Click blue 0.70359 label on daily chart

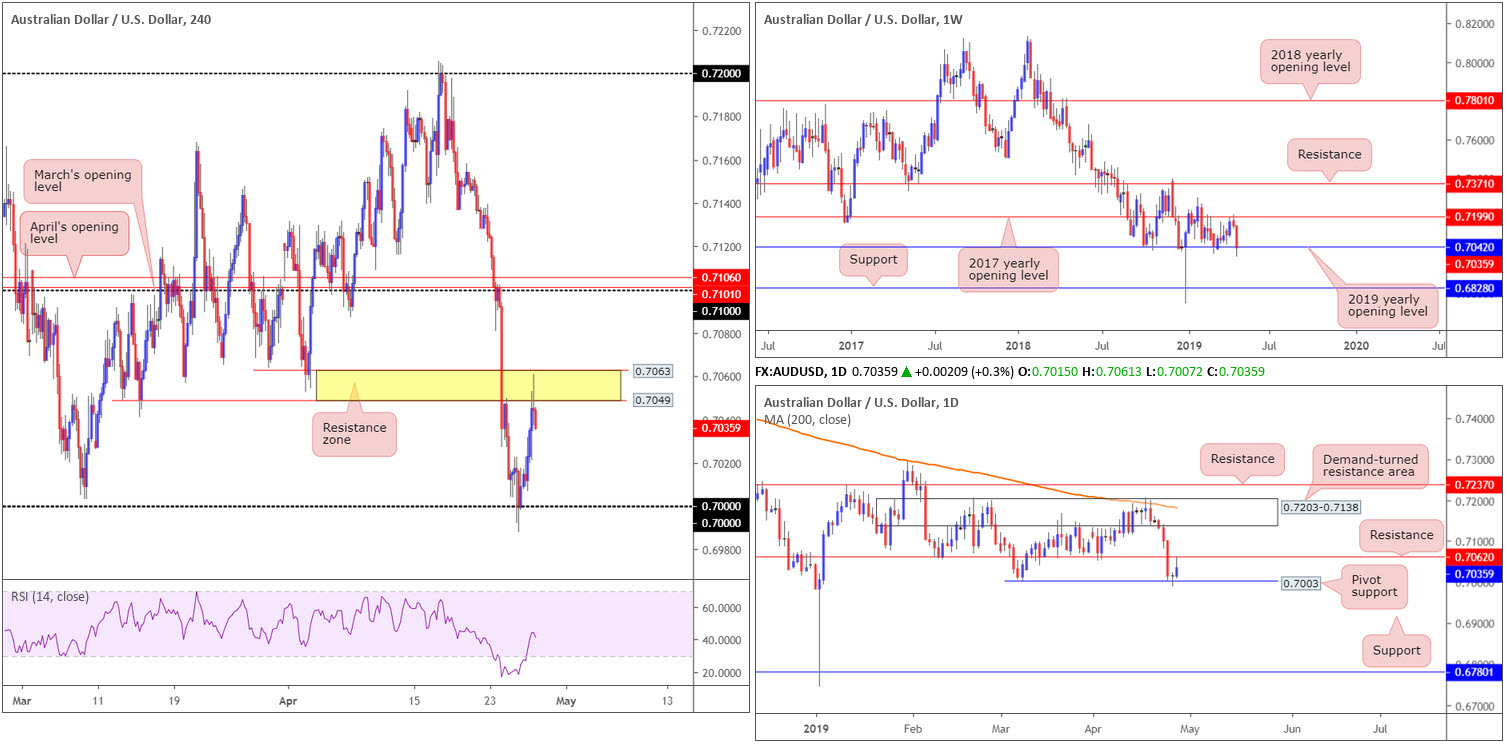1473,574
